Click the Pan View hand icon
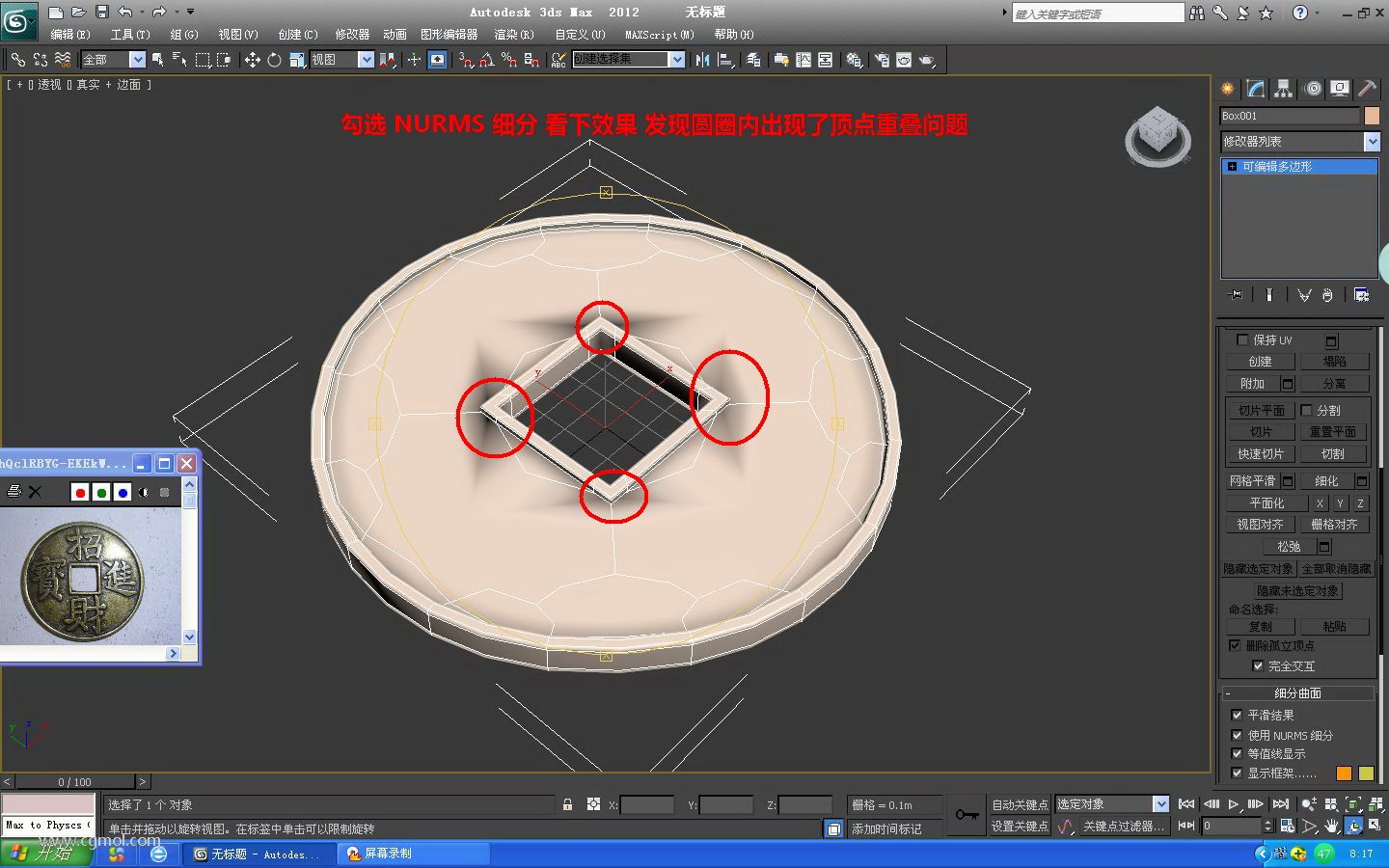1389x868 pixels. pyautogui.click(x=1331, y=826)
